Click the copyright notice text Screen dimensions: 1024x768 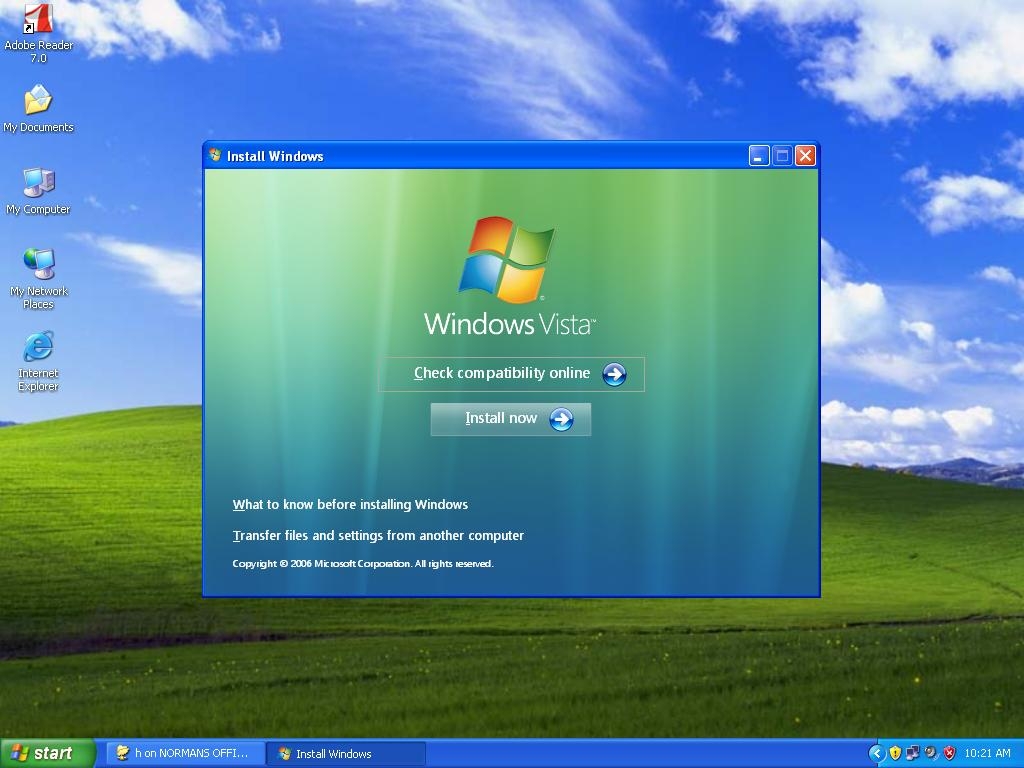363,564
